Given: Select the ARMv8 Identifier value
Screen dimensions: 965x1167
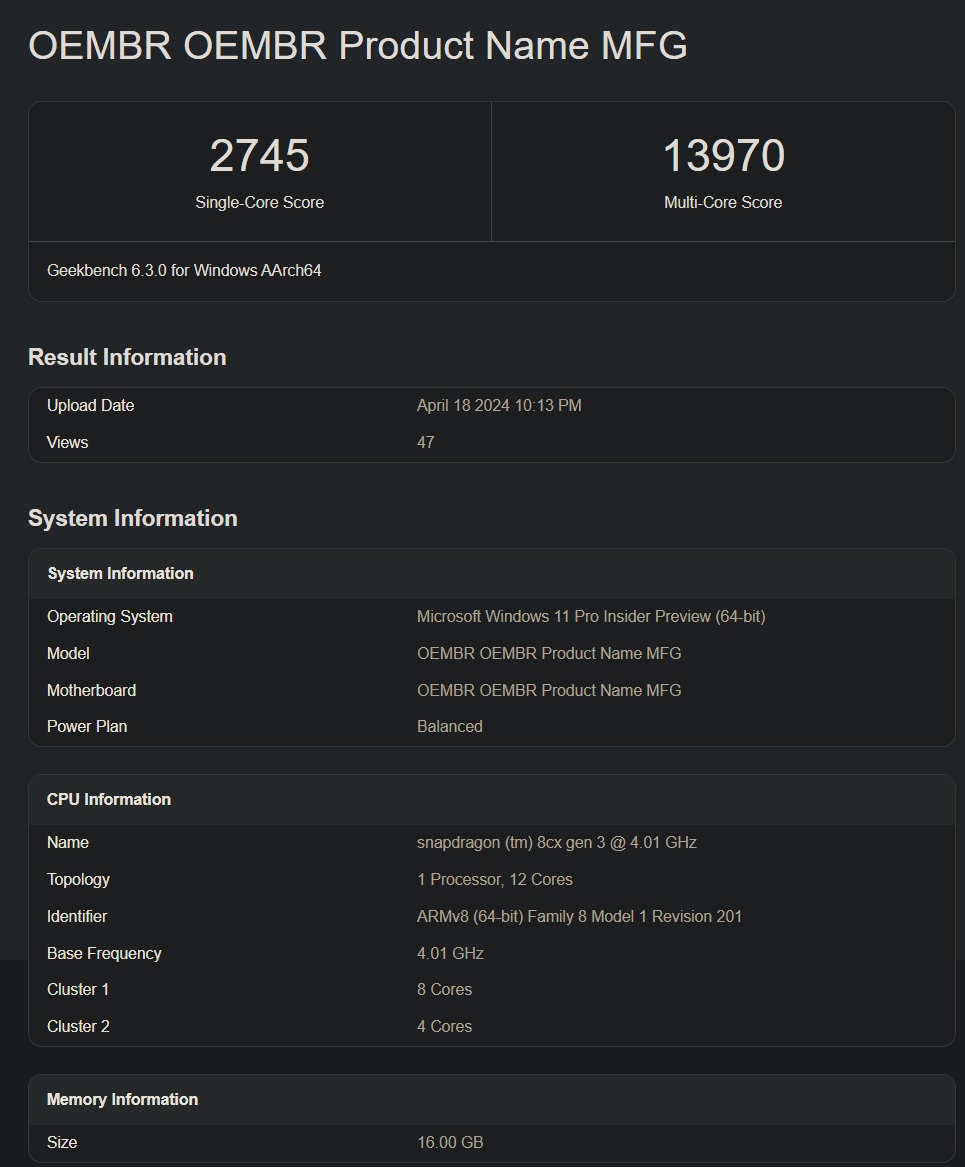Looking at the screenshot, I should pyautogui.click(x=579, y=916).
